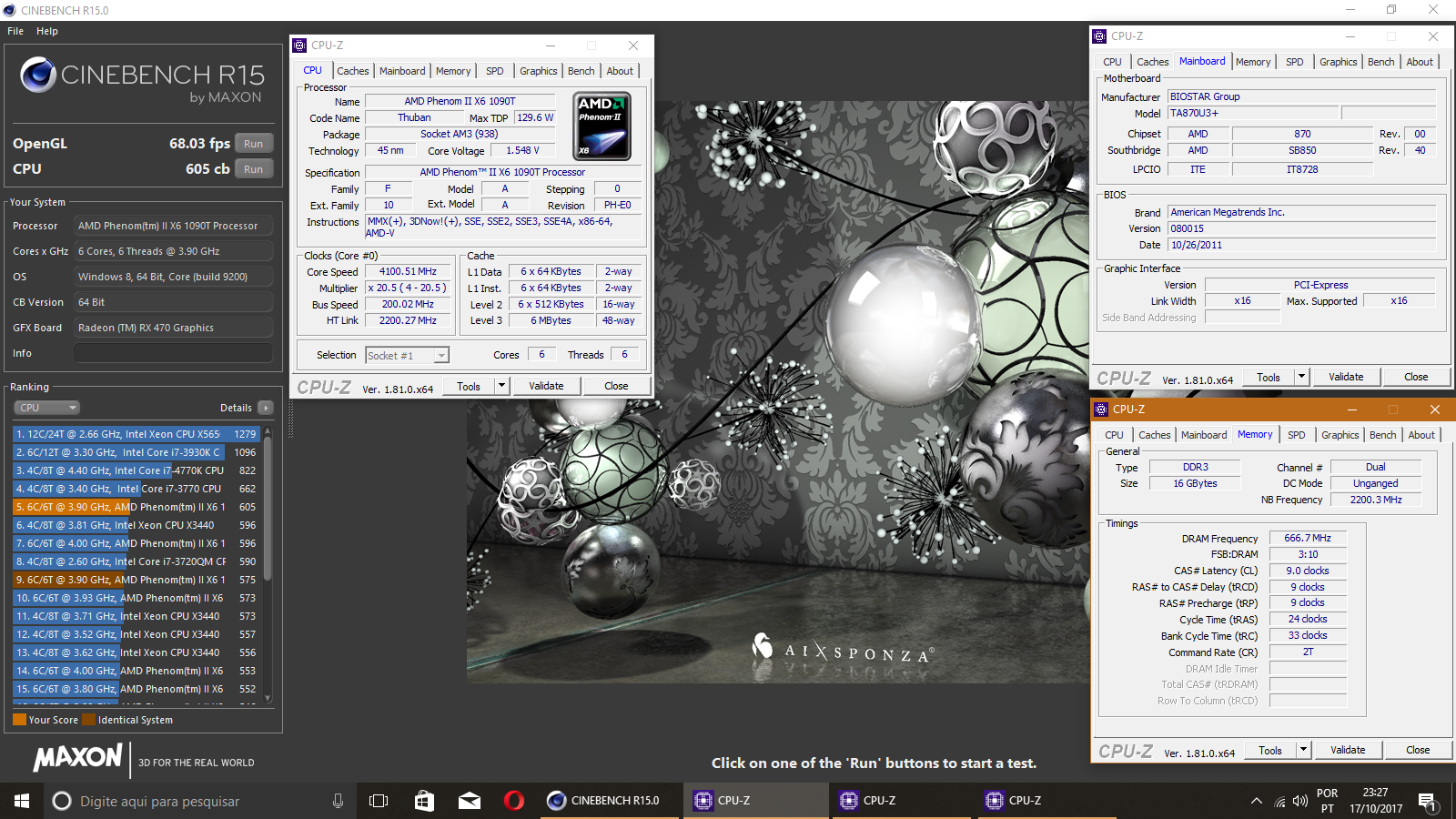Click Validate in the CPU-Z Mainboard window
This screenshot has width=1456, height=819.
click(x=1346, y=377)
